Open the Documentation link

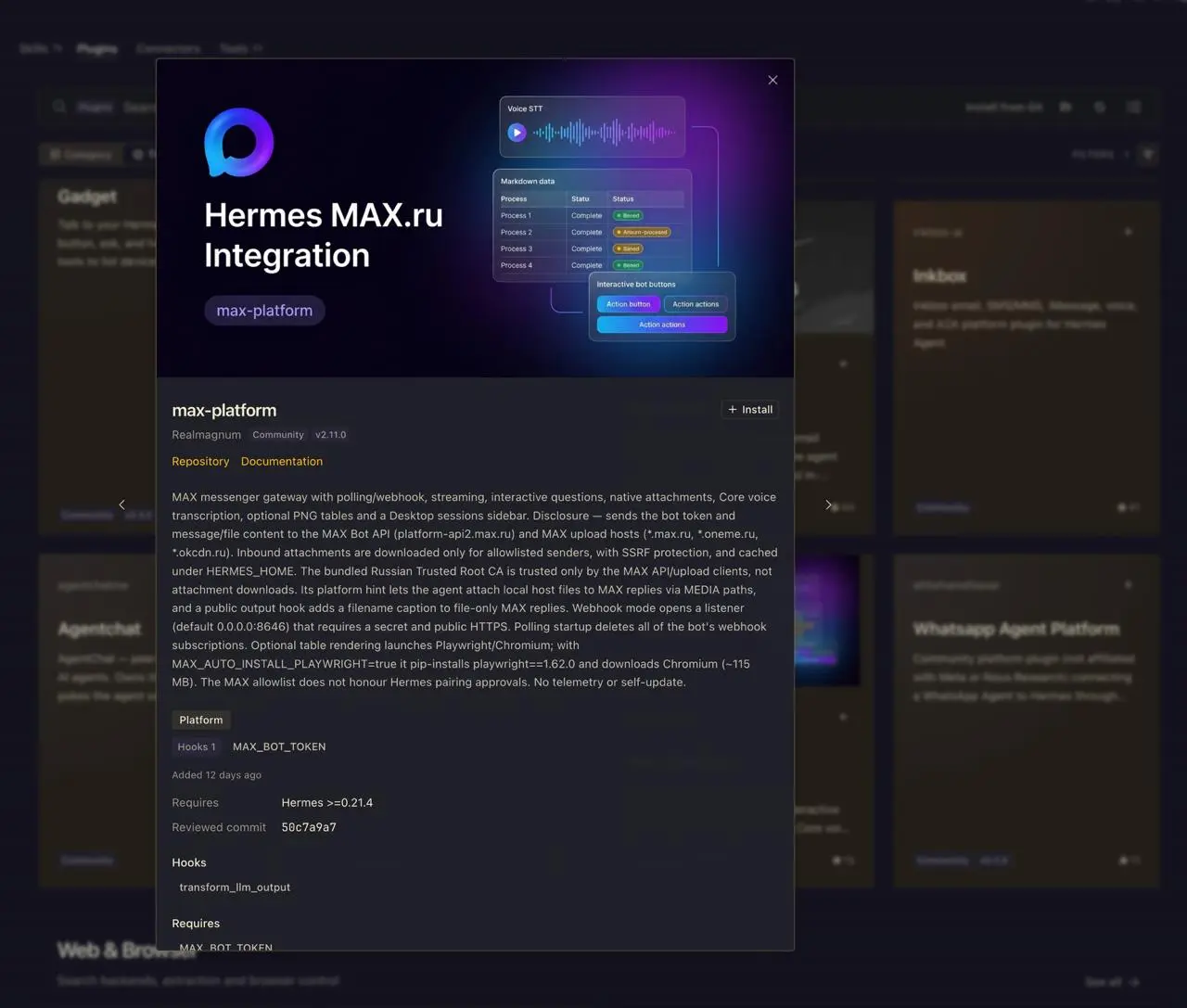(x=282, y=461)
